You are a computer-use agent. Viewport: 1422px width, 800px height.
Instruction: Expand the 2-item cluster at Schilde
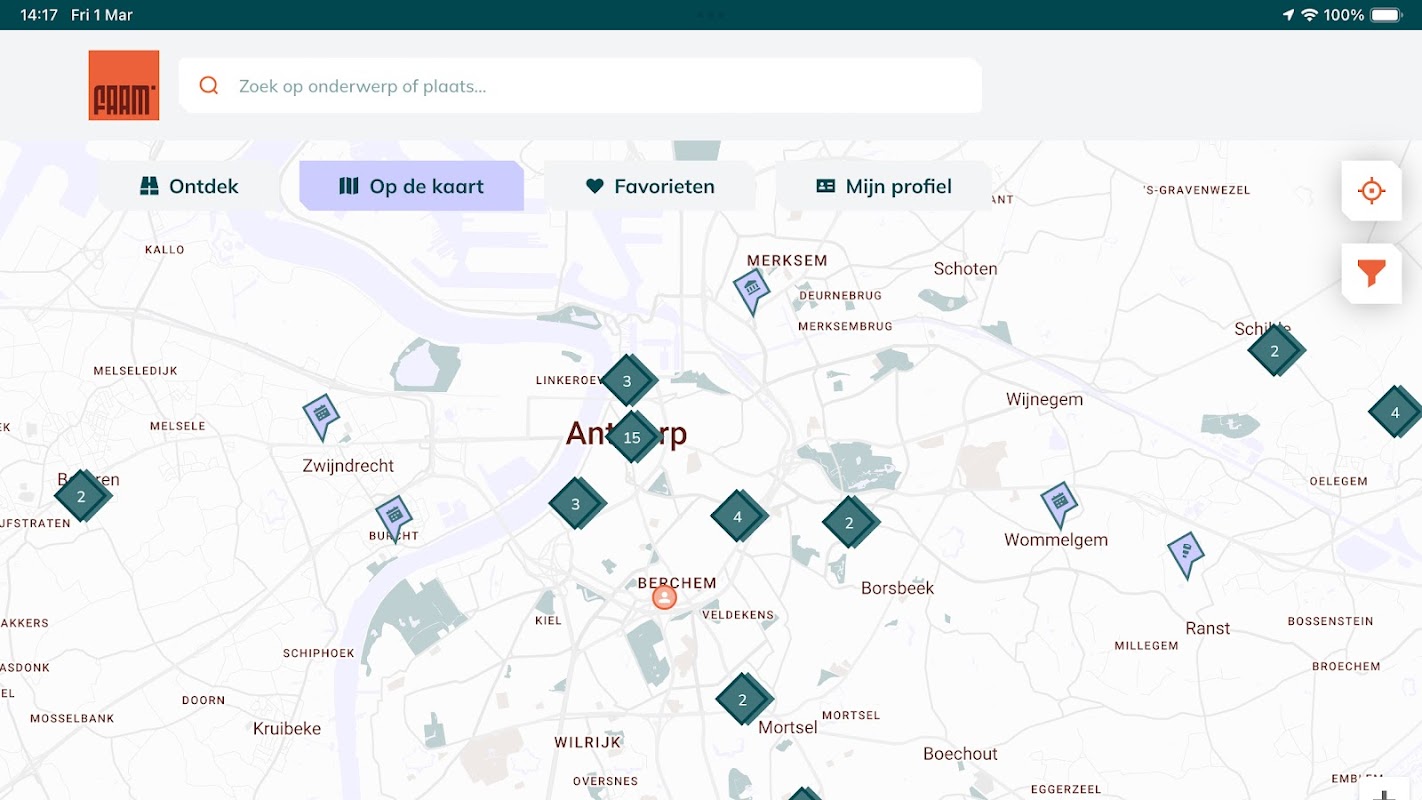pyautogui.click(x=1275, y=351)
